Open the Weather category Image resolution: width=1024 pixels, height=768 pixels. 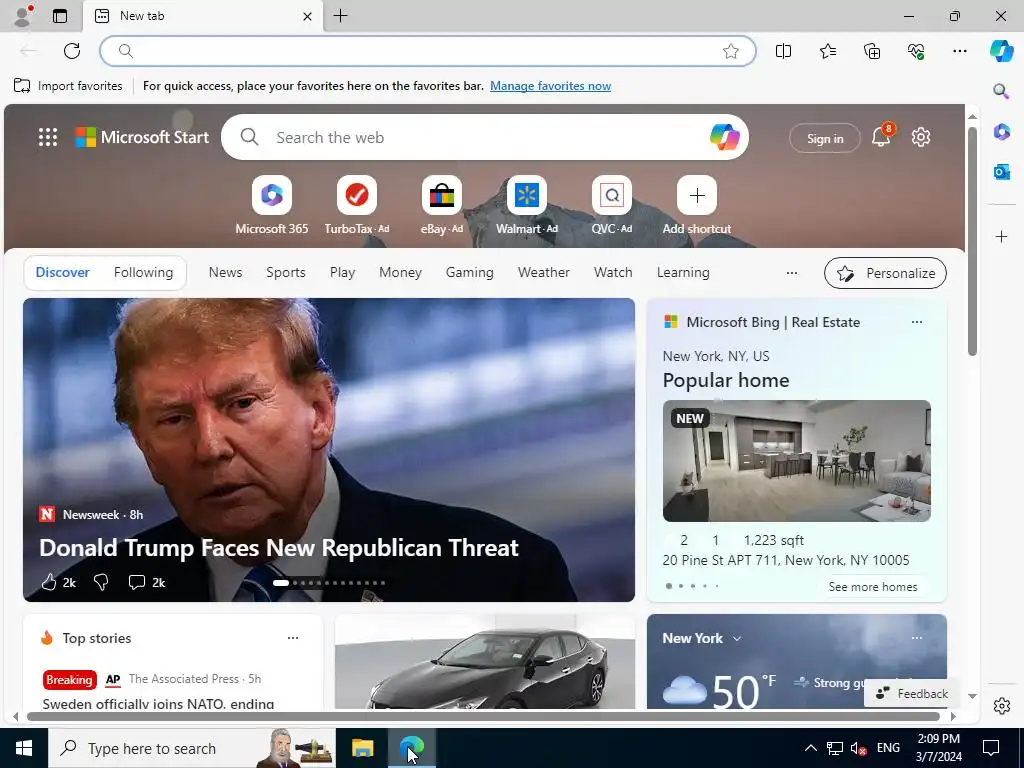543,272
